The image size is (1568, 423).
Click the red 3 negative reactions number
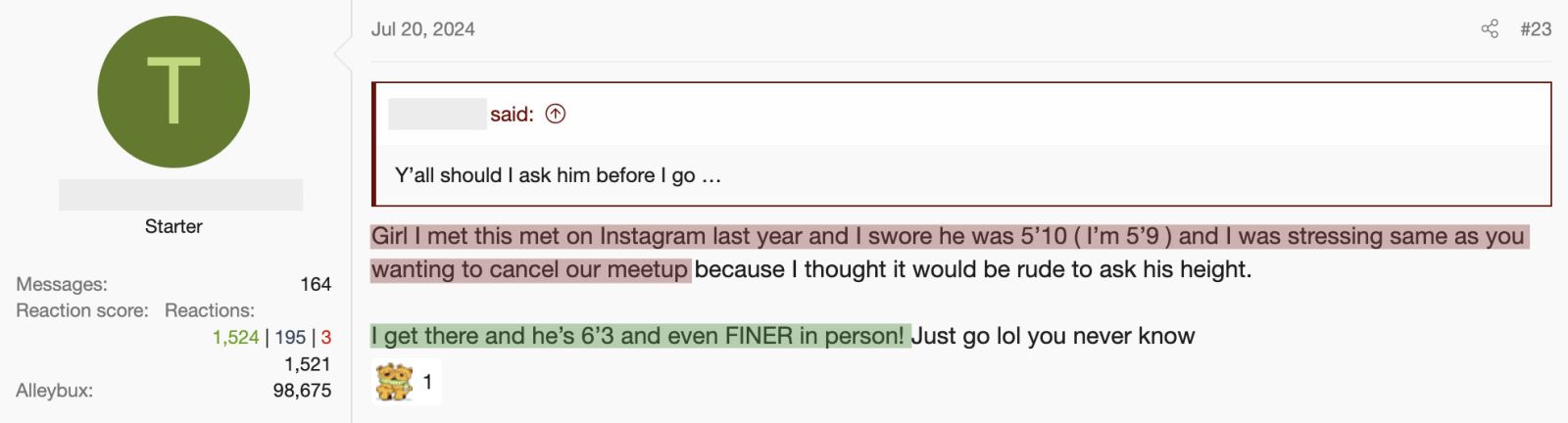[x=326, y=337]
